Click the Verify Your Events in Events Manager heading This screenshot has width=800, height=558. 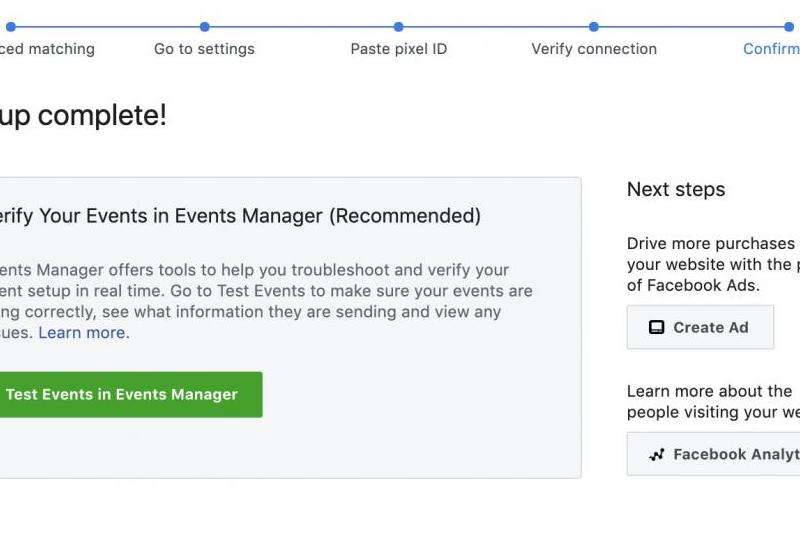coord(238,216)
